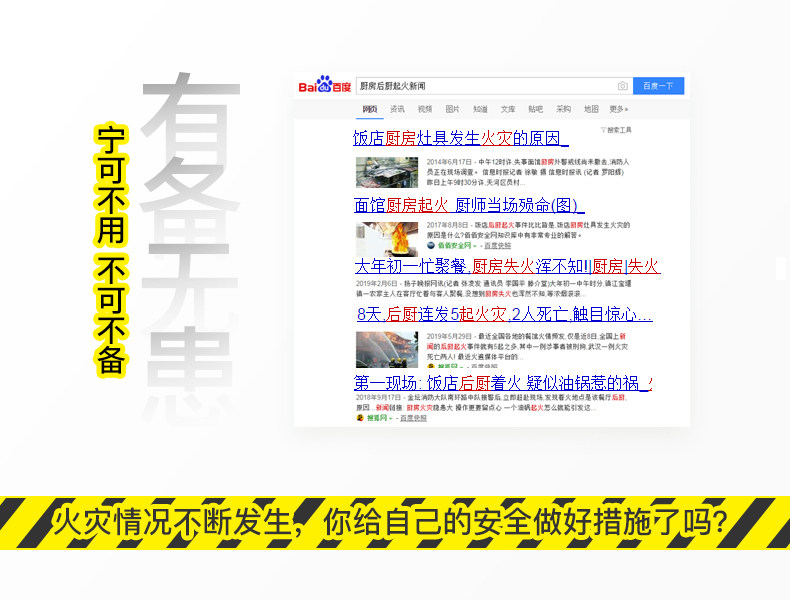
Task: Click the snippet text dated 2019年2月6日
Action: (x=493, y=289)
